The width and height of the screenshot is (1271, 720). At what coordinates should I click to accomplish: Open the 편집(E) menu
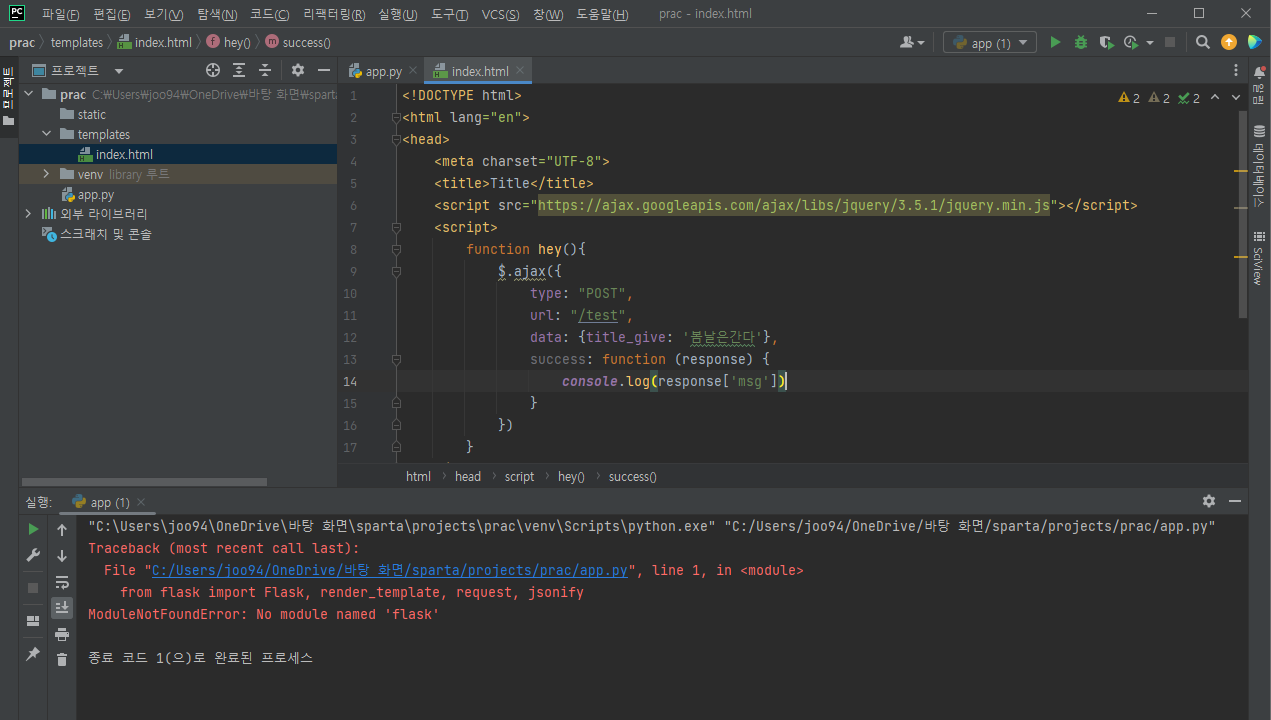[111, 14]
